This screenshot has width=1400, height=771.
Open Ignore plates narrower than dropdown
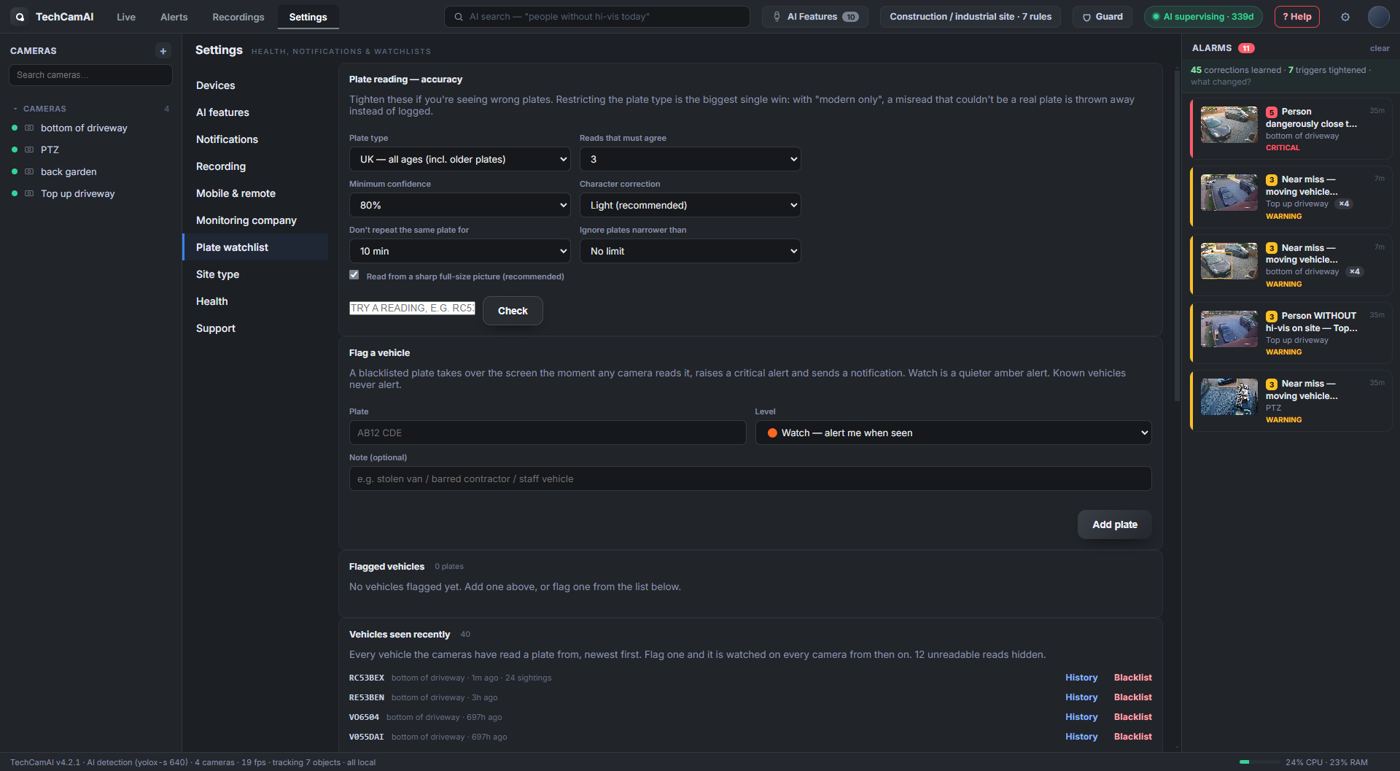click(690, 251)
